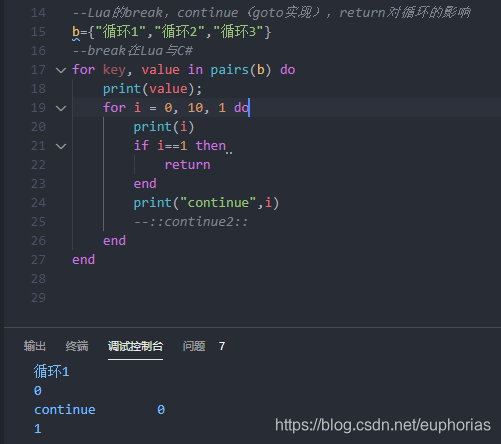Click line number 28 in gutter

pyautogui.click(x=38, y=279)
